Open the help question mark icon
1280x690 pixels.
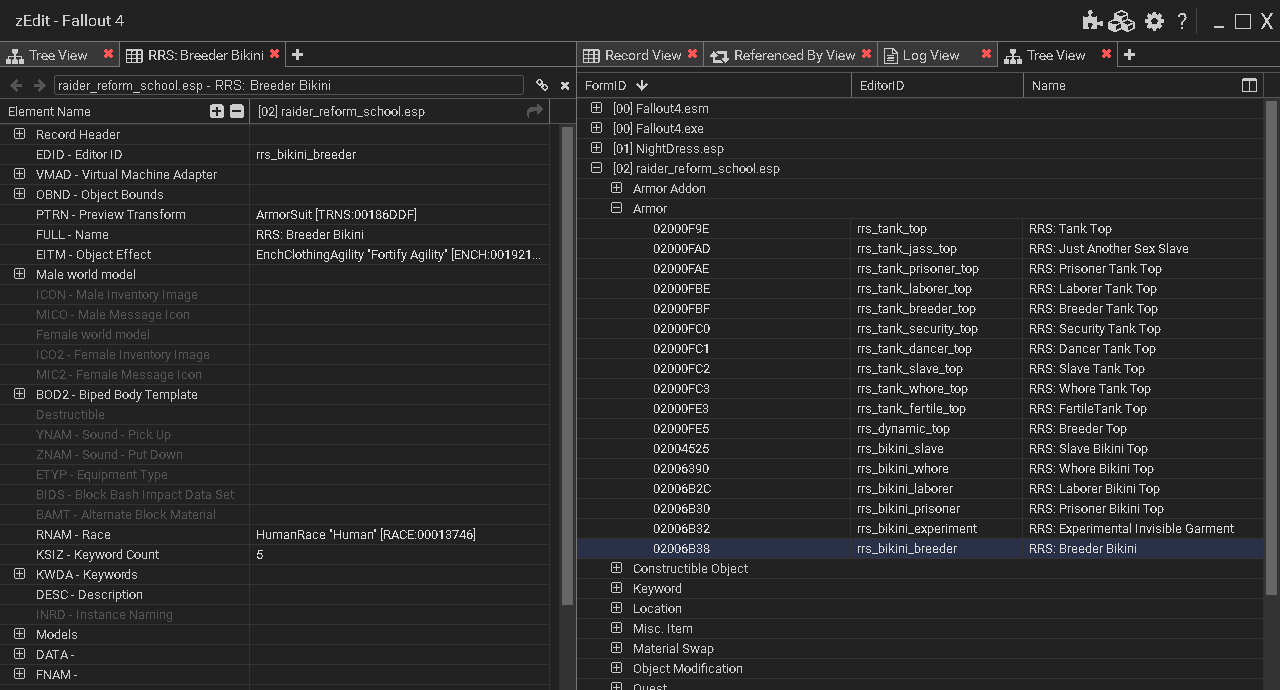point(1182,21)
